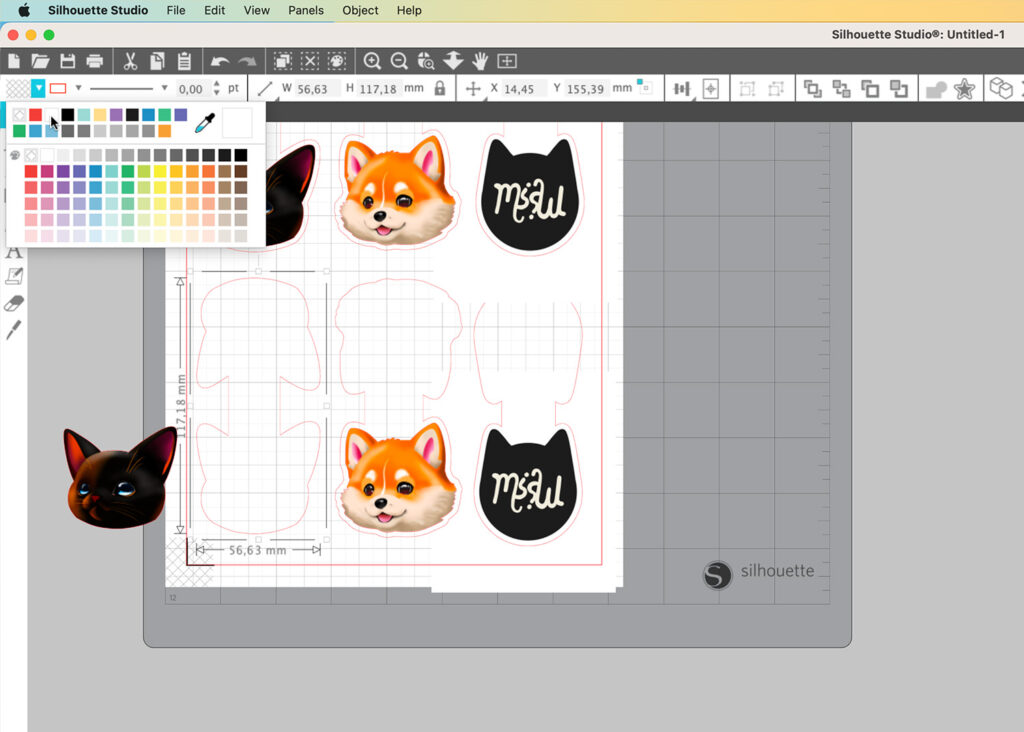Toggle the aspect ratio lock
This screenshot has height=732, width=1024.
[440, 89]
